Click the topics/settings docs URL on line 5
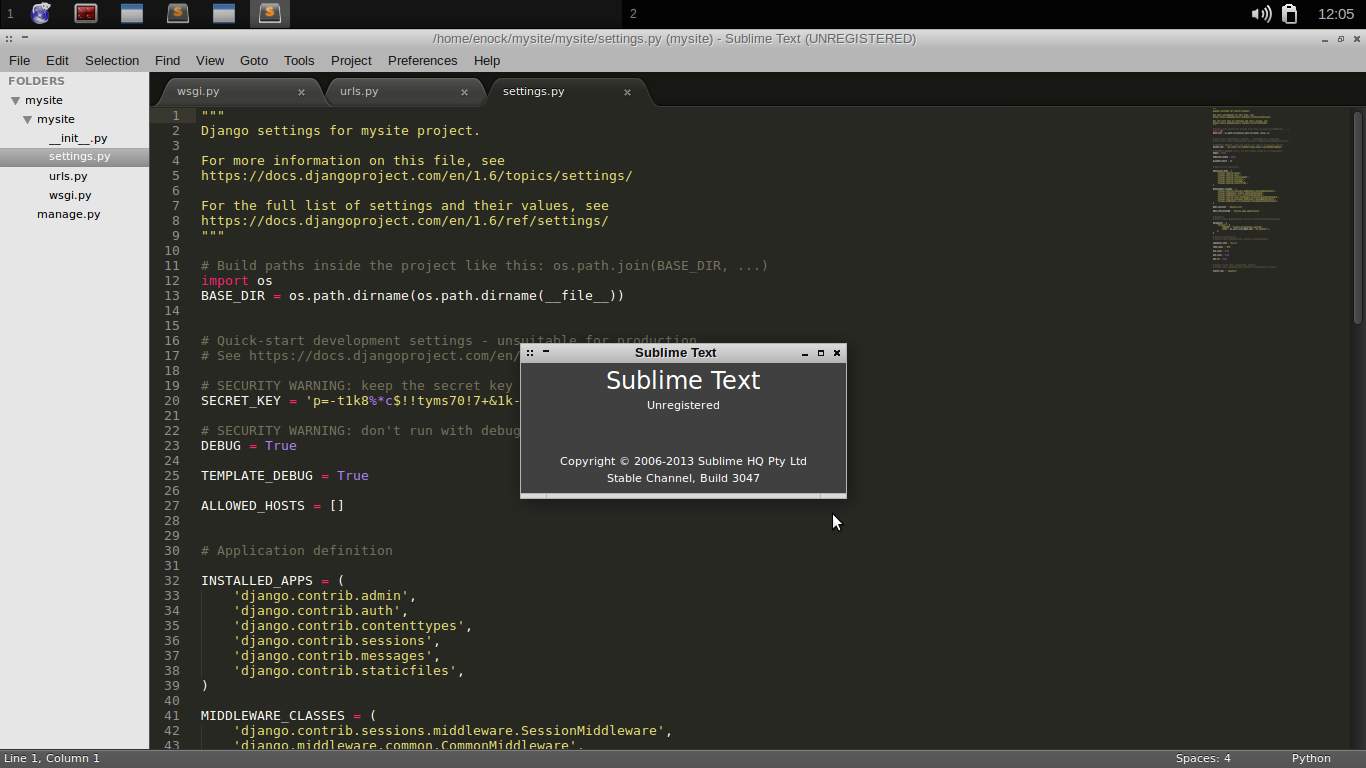 (416, 176)
